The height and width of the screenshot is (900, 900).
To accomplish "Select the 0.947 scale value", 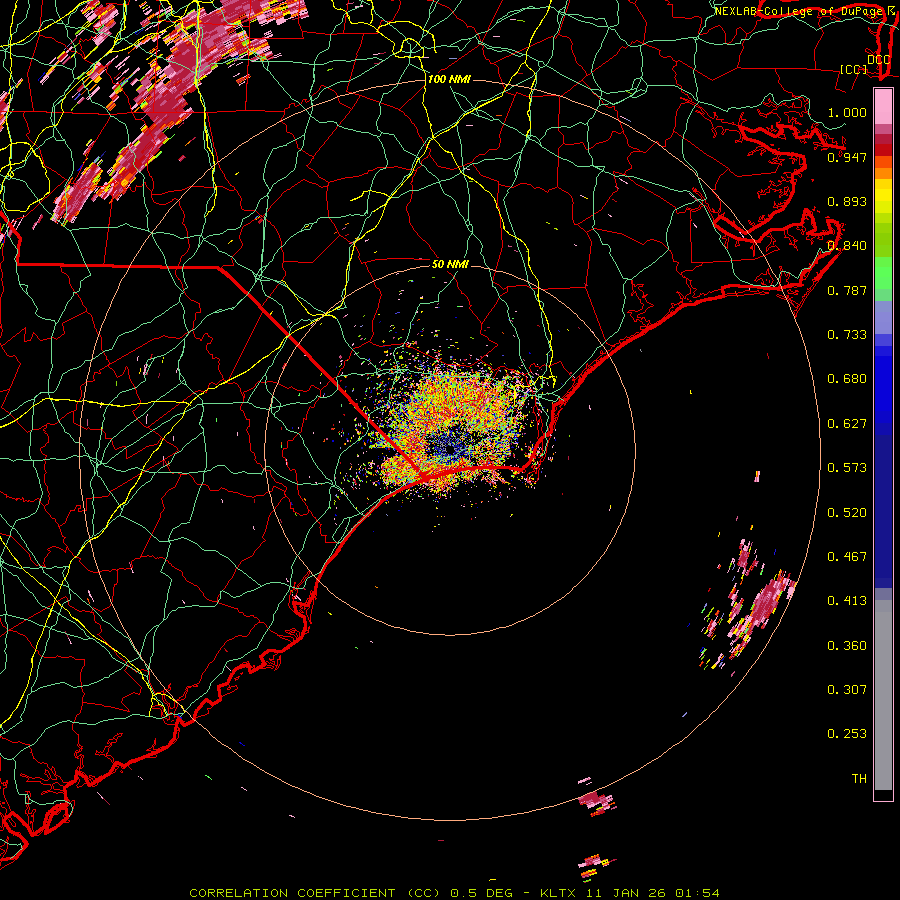I will coord(847,157).
